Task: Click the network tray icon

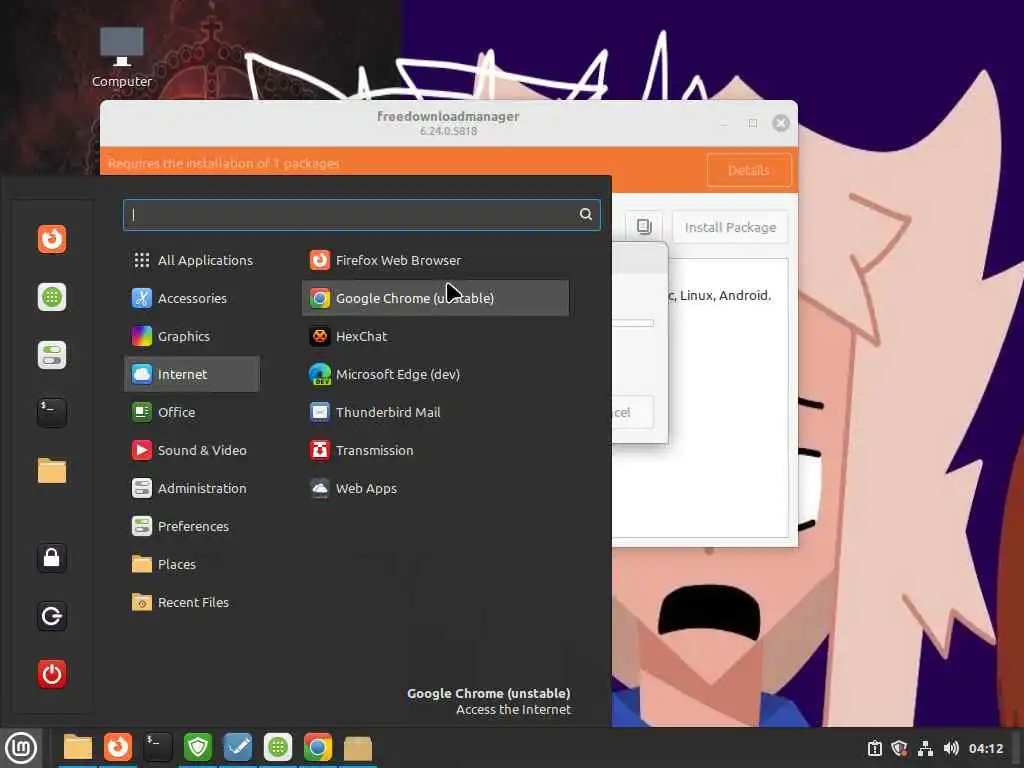Action: coord(925,748)
